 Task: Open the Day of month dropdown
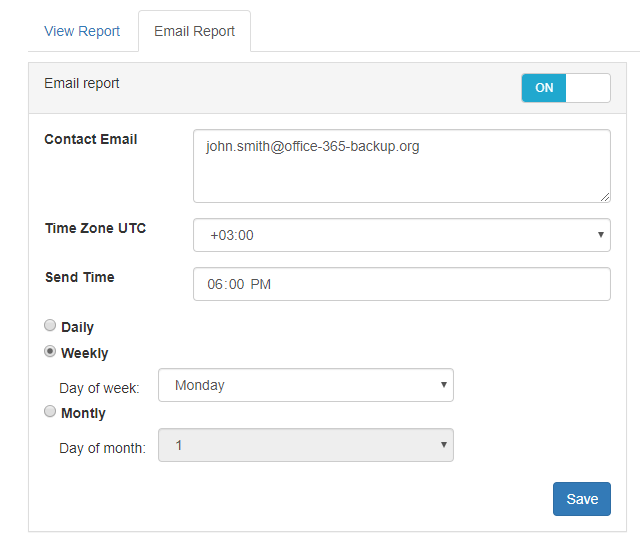pyautogui.click(x=306, y=445)
